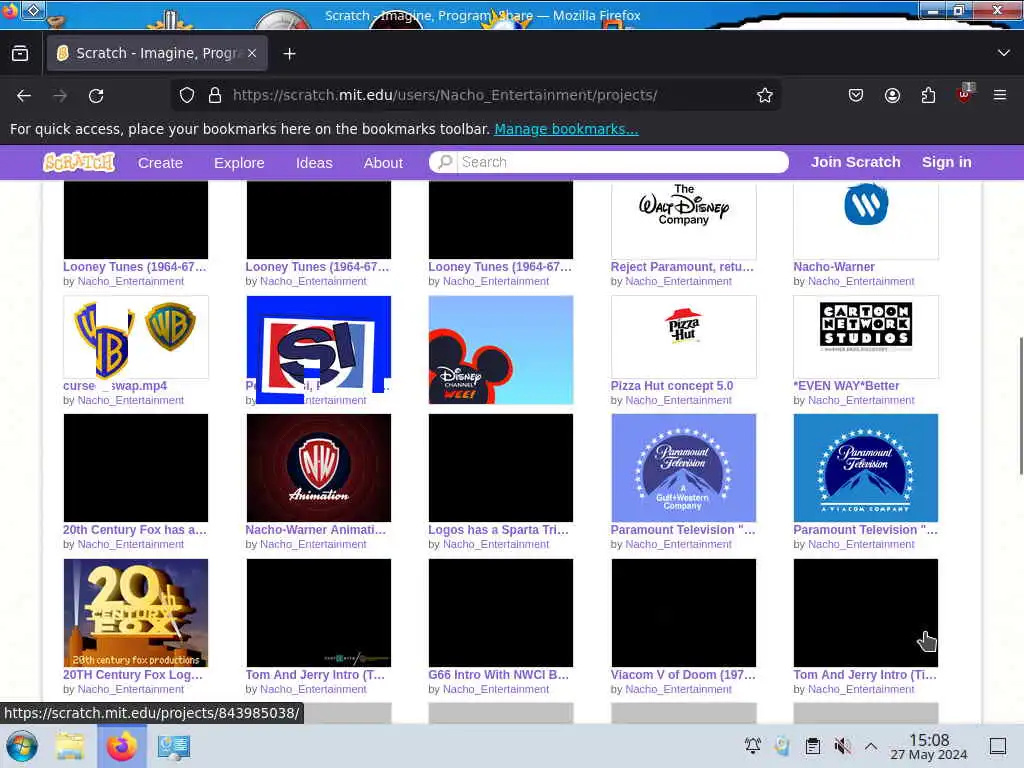Open the Save to Pocket icon
The image size is (1024, 768).
856,95
